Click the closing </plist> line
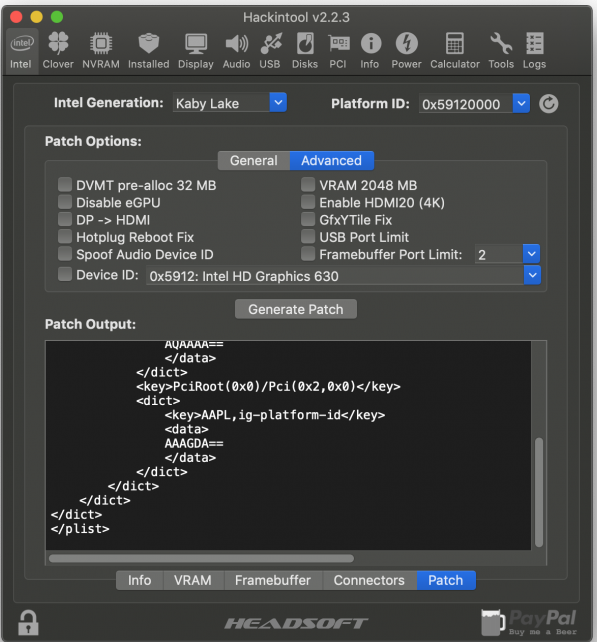This screenshot has width=597, height=642. point(80,529)
